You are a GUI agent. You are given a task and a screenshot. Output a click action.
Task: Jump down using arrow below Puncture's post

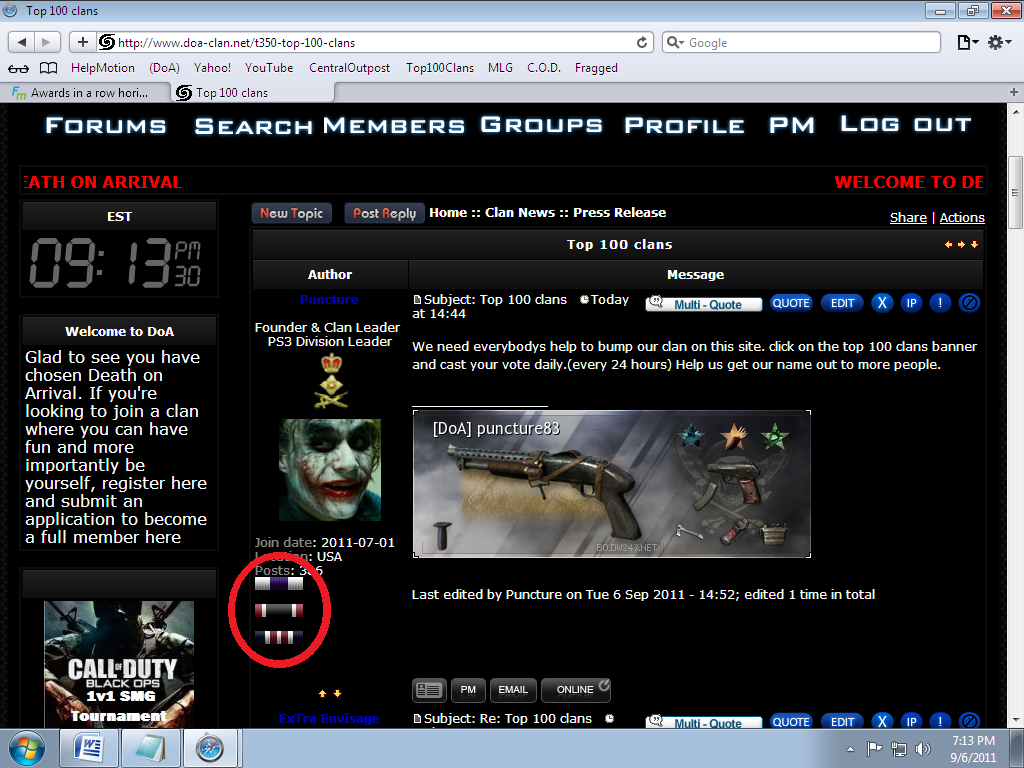tap(337, 694)
